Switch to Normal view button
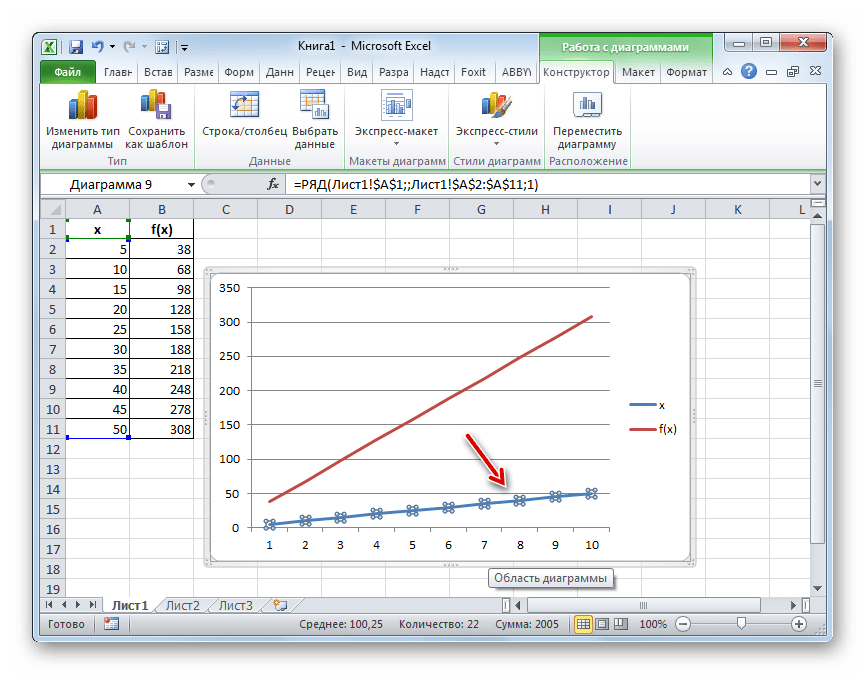The image size is (866, 675). [x=583, y=624]
